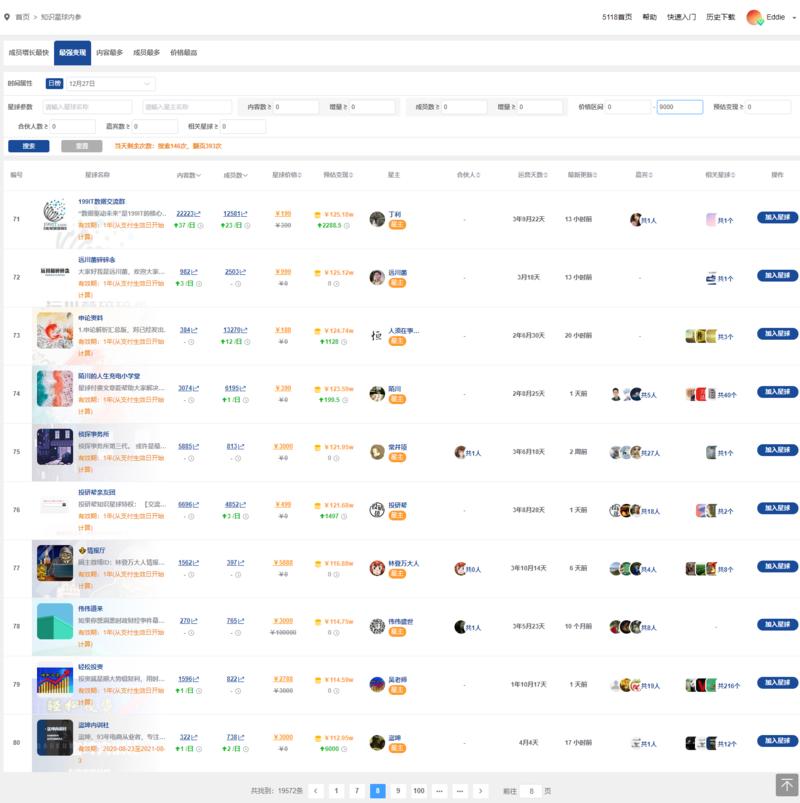Click the 请输入星球名称 input field
Image resolution: width=800 pixels, height=803 pixels.
click(x=86, y=107)
